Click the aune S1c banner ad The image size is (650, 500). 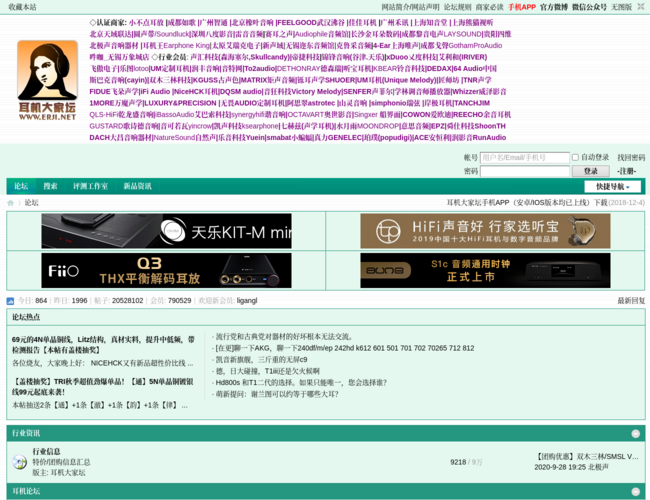(x=485, y=270)
